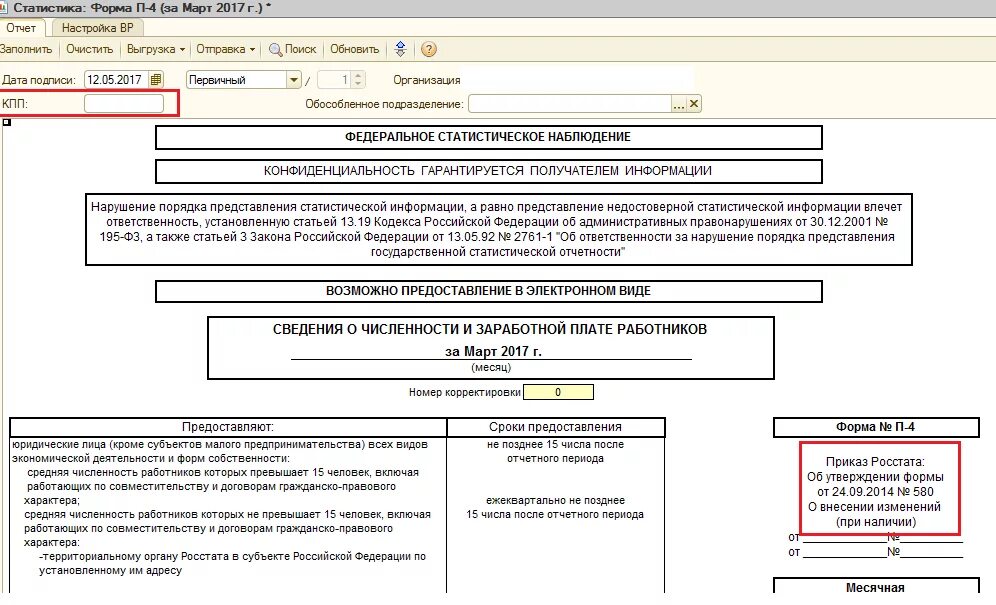
Task: Click 'СВЕДЕНИЯ О ЧИСЛЕННОСТИ И ЗАРАБОТНОЙ ПЛАТЕ РАБОТНИКОВ' title
Action: tap(490, 329)
